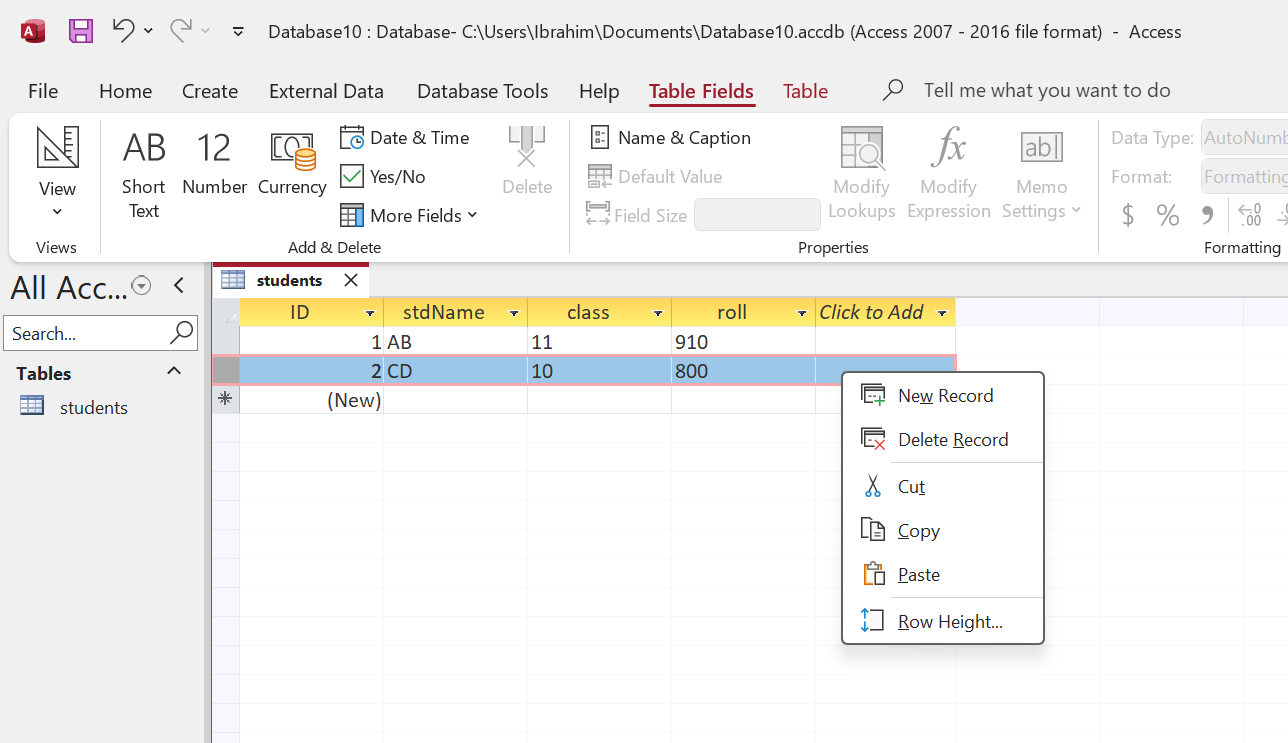The height and width of the screenshot is (743, 1288).
Task: Click the Save icon in the title bar
Action: click(81, 31)
